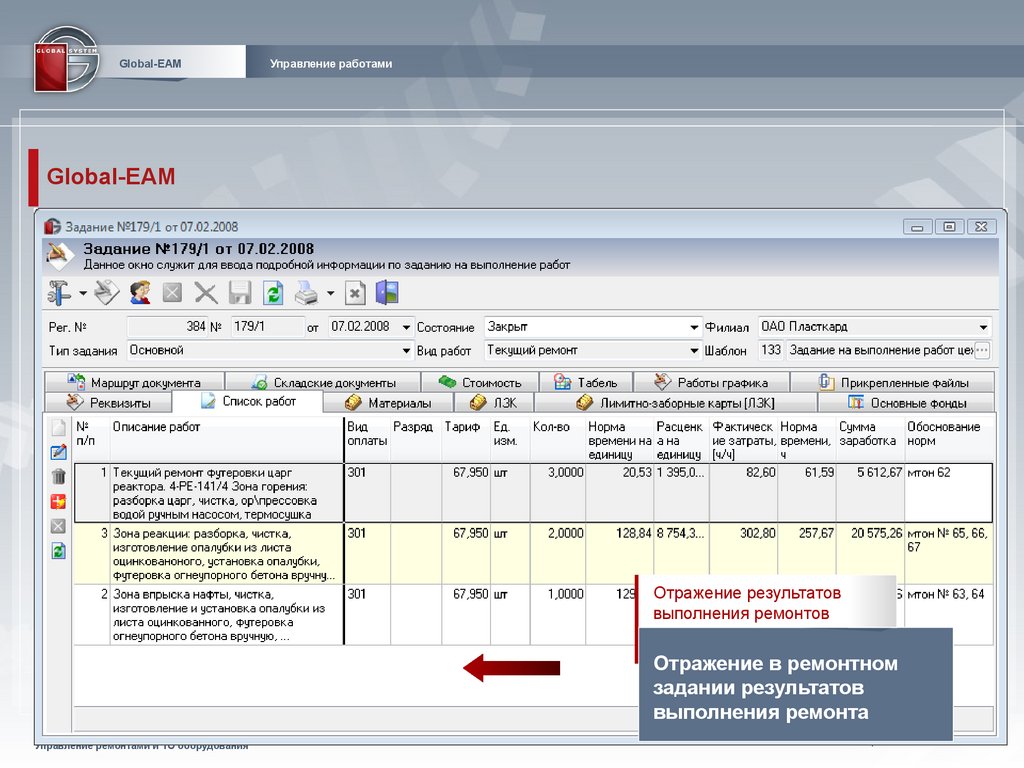Open the Табель tab
This screenshot has height=768, width=1024.
[594, 382]
